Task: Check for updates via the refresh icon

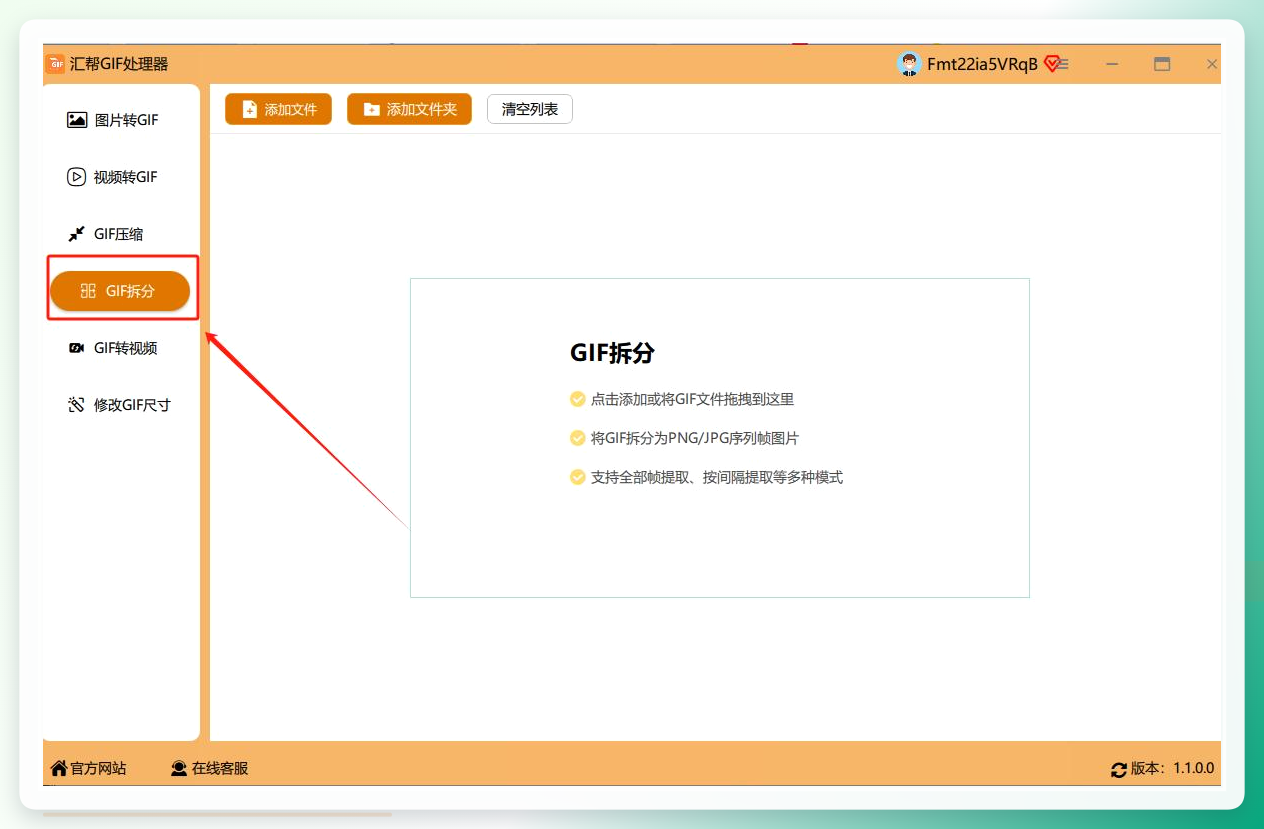Action: 1119,769
